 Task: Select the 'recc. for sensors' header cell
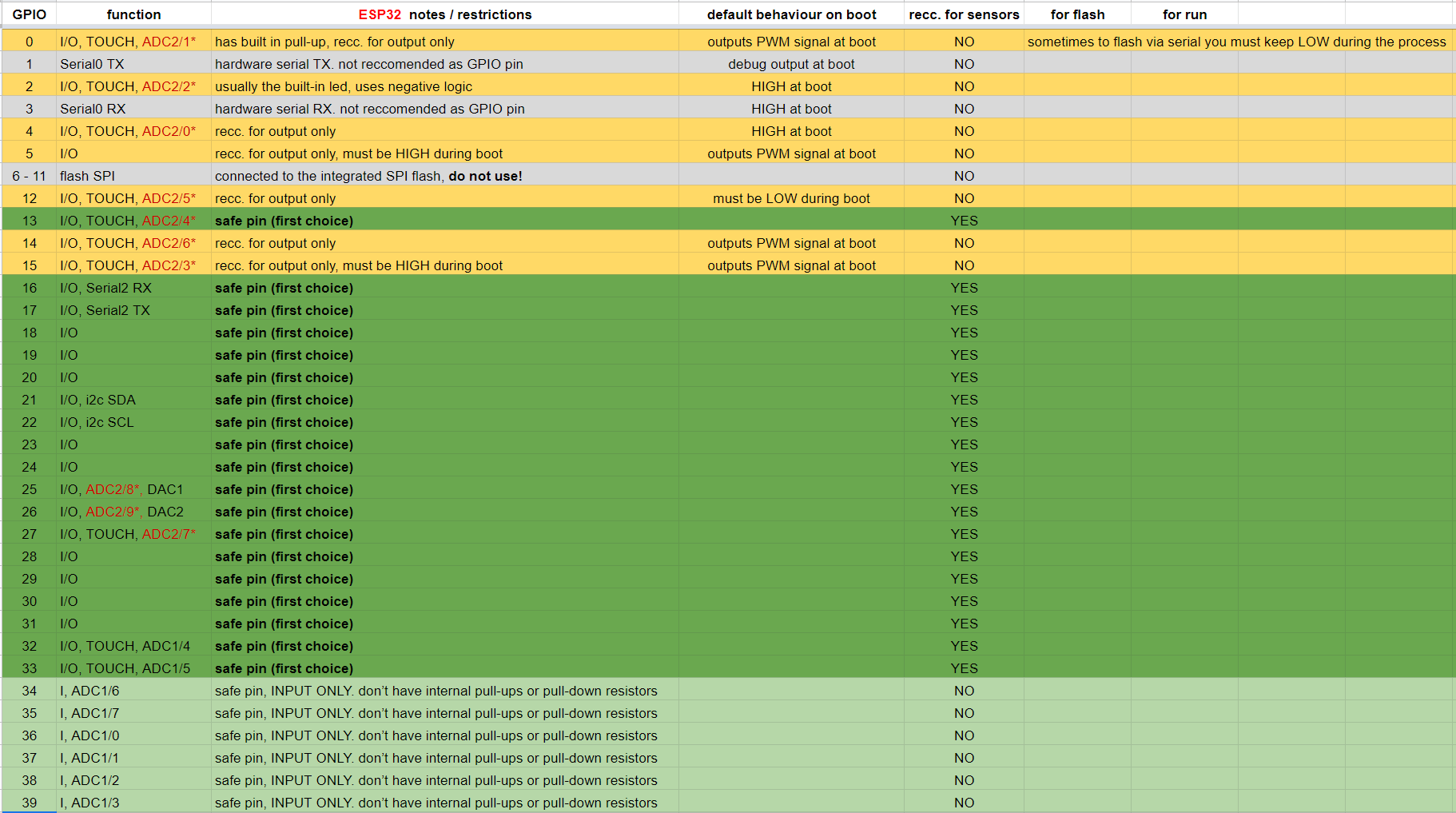964,14
